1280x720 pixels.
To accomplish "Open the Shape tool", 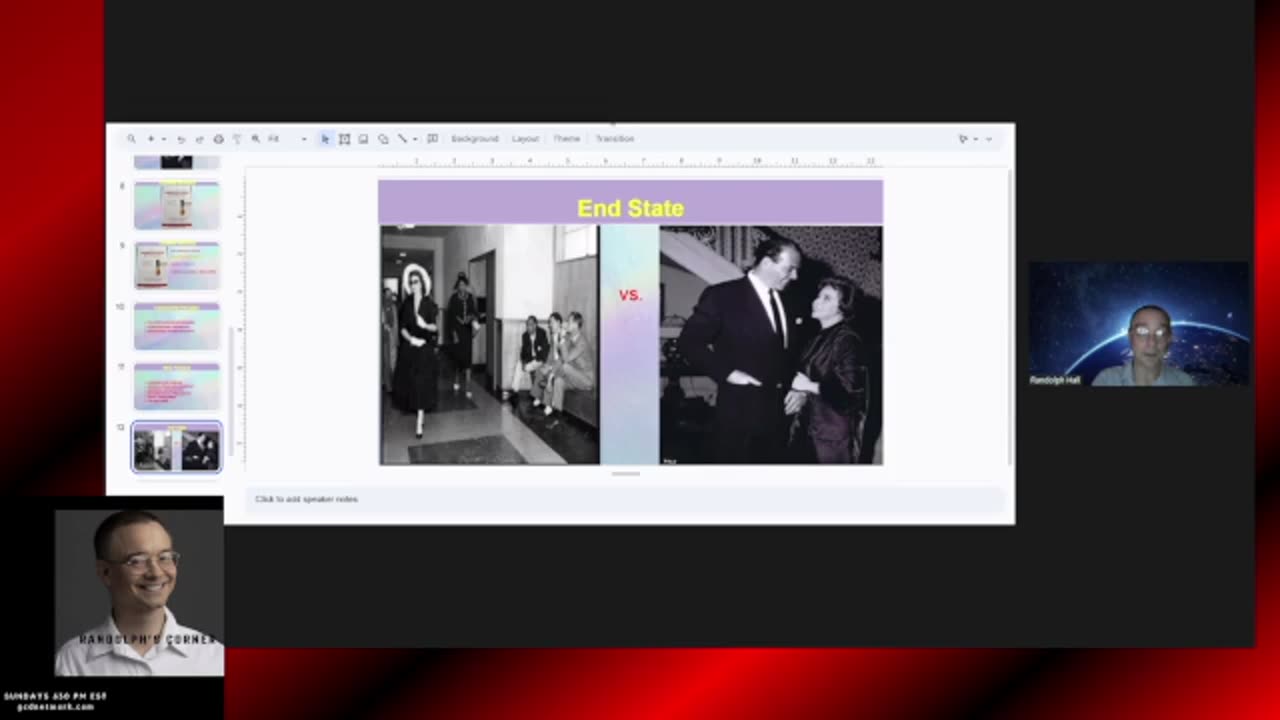I will tap(383, 139).
